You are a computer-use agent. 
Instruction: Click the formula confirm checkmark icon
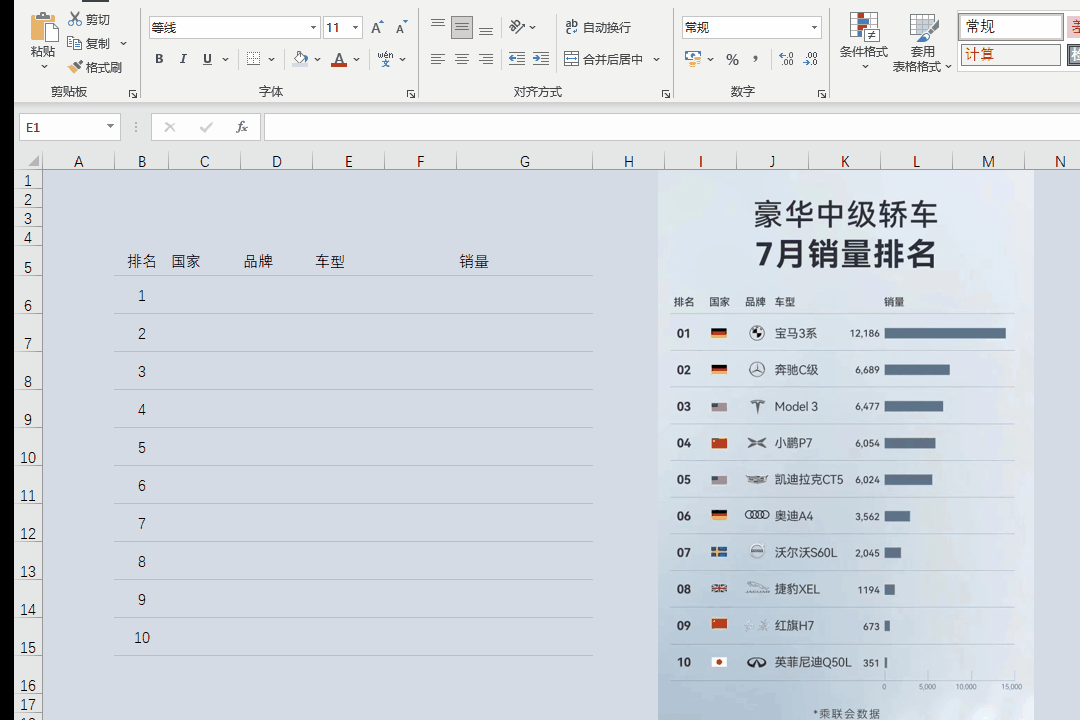pyautogui.click(x=206, y=127)
